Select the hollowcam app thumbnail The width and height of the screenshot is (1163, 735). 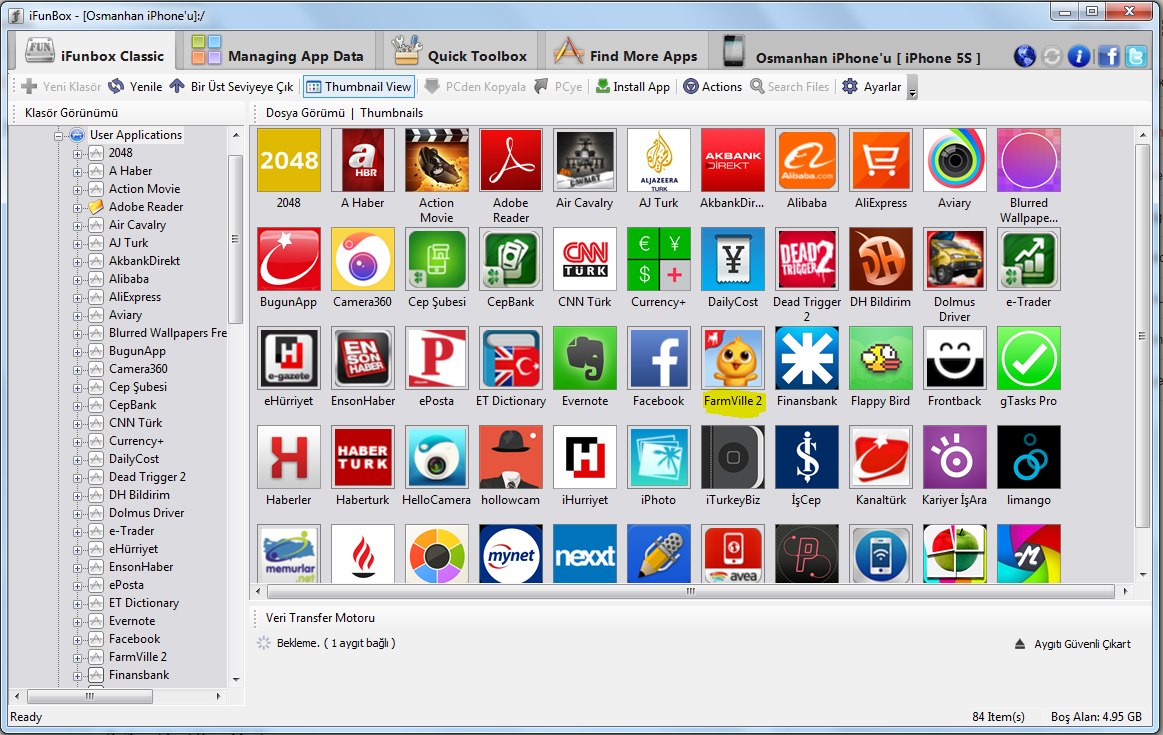(x=510, y=457)
